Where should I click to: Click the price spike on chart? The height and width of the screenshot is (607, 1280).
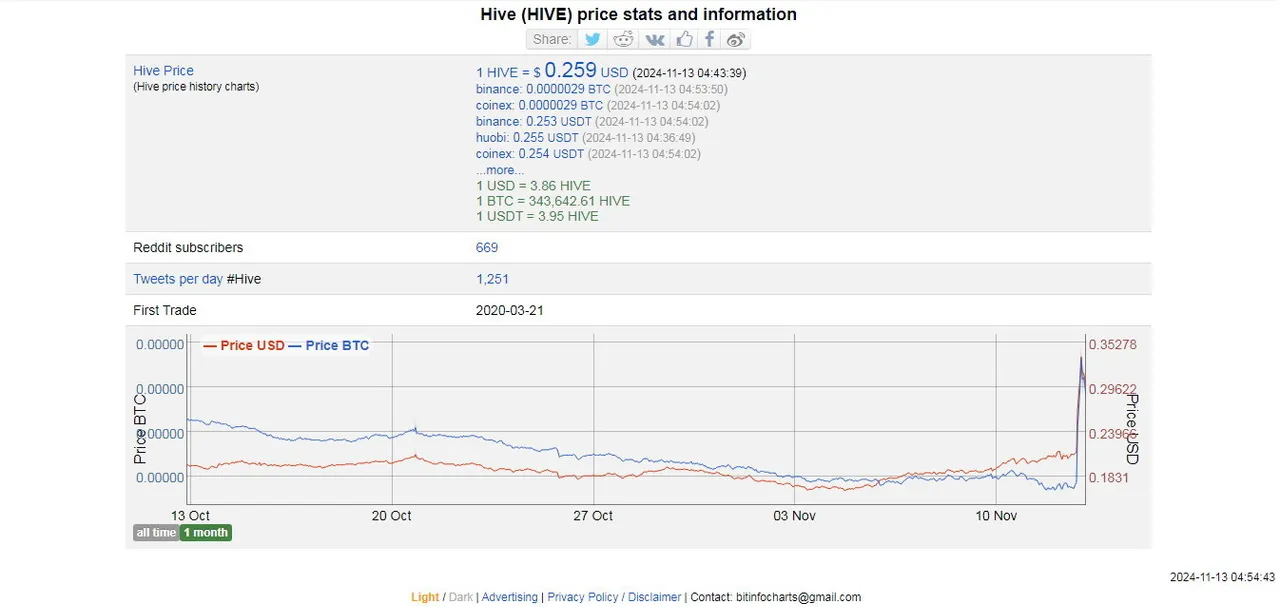(x=1081, y=362)
